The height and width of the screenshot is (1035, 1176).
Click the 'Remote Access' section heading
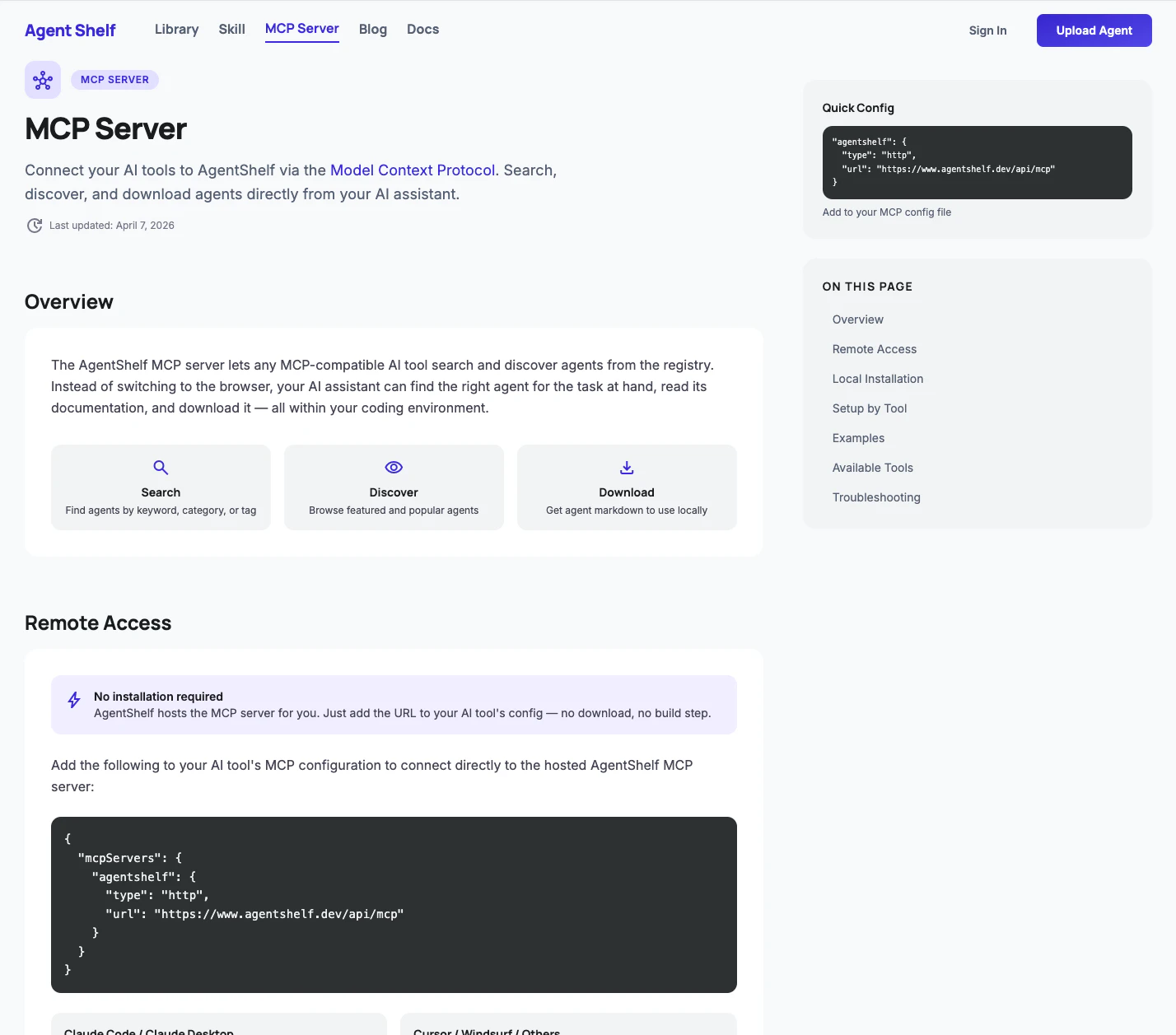98,623
